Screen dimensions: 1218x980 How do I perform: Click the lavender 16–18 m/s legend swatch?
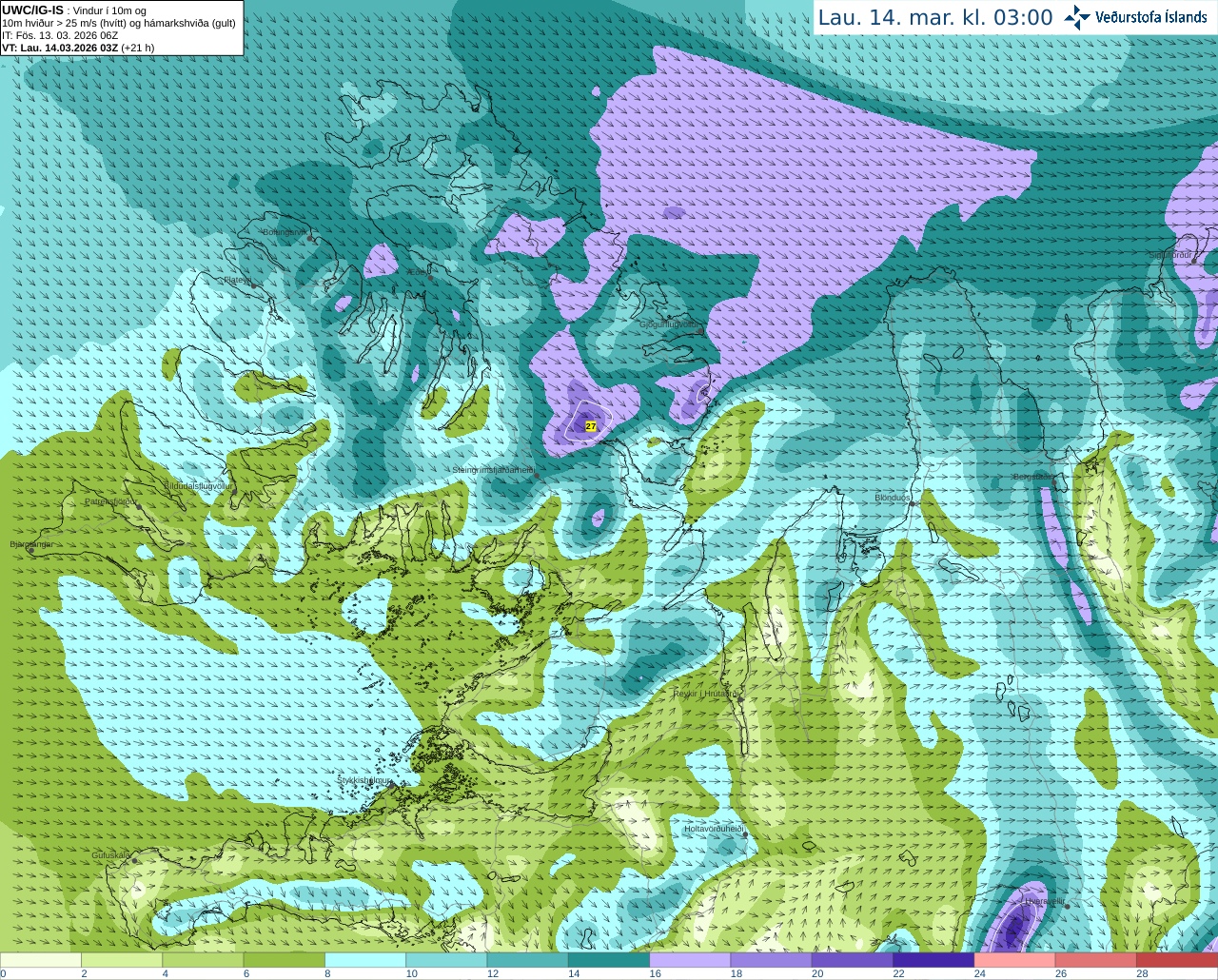tap(690, 959)
